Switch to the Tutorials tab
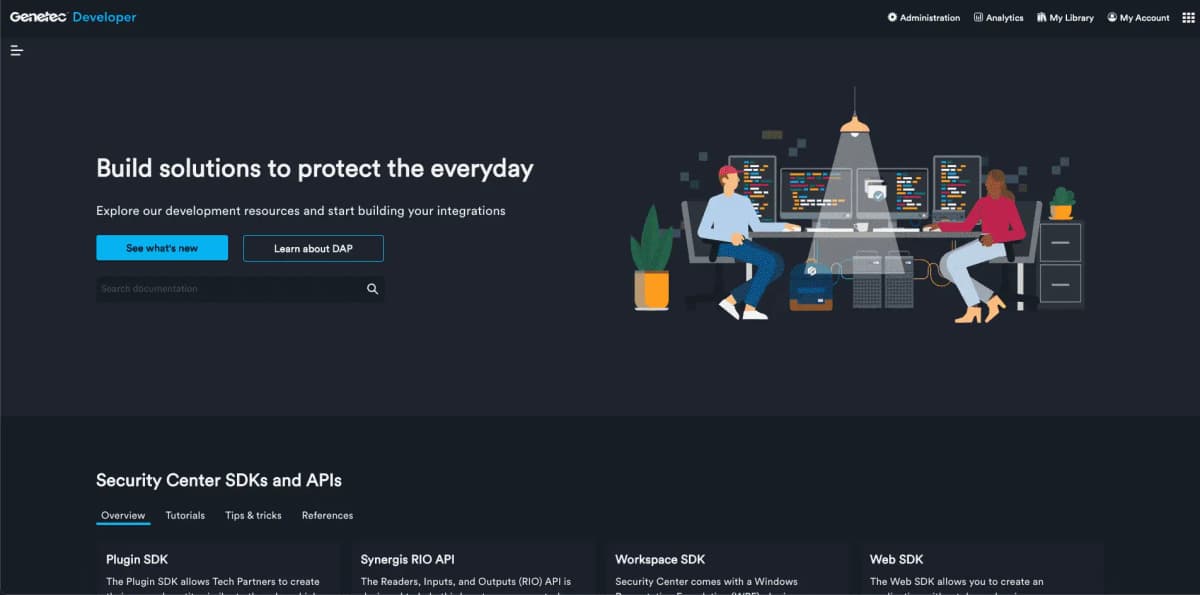The height and width of the screenshot is (595, 1200). [x=185, y=516]
